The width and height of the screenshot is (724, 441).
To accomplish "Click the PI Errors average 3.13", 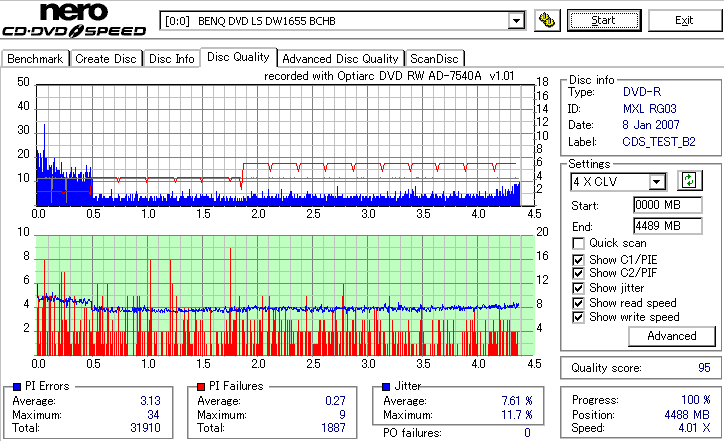I will [x=151, y=401].
